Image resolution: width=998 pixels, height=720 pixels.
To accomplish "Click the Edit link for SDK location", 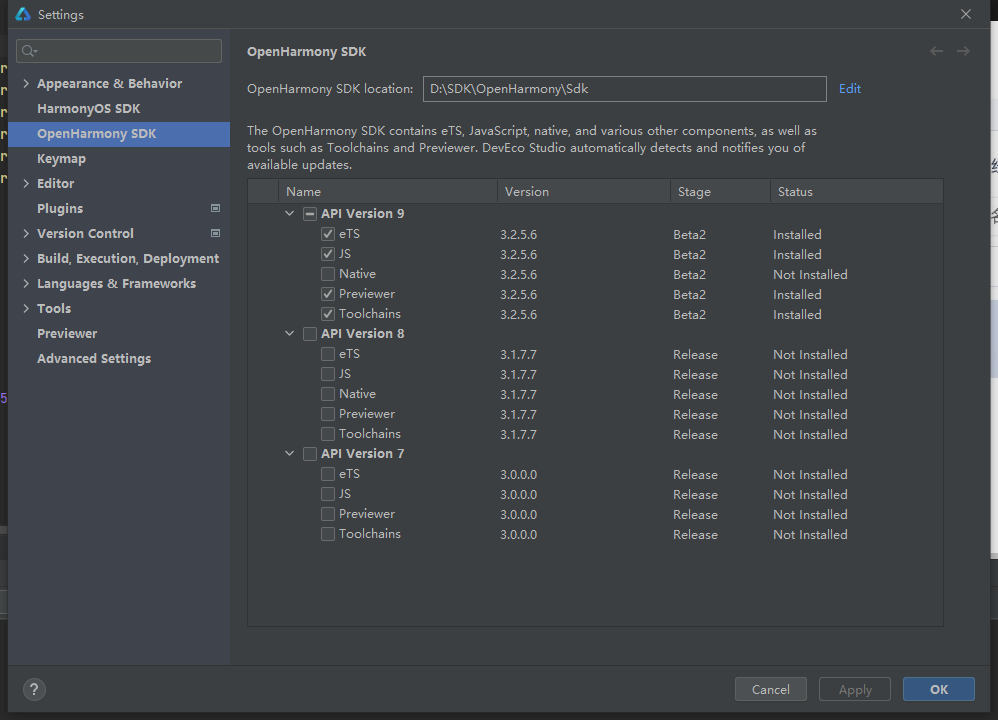I will pyautogui.click(x=850, y=88).
